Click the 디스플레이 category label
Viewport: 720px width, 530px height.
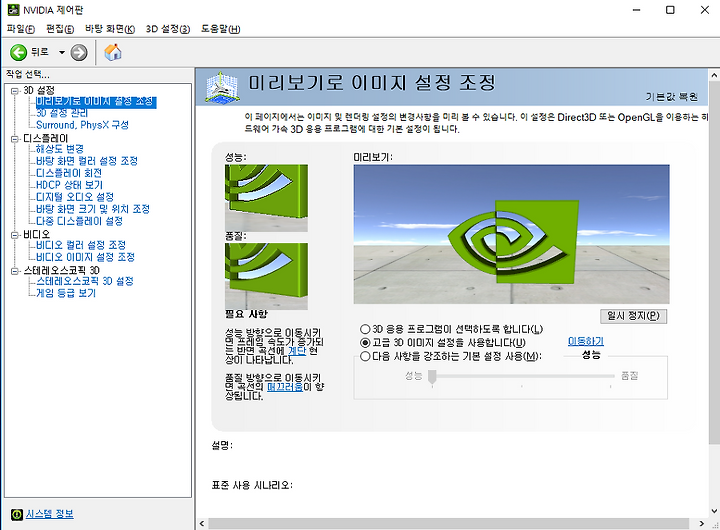pyautogui.click(x=45, y=138)
